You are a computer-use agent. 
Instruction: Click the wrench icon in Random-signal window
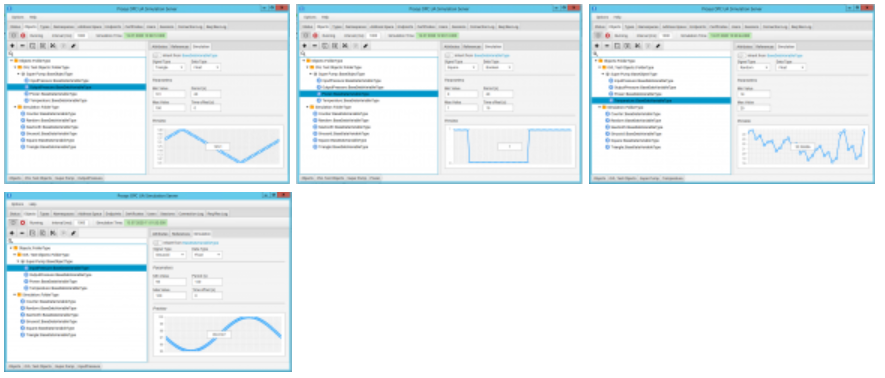(x=658, y=45)
